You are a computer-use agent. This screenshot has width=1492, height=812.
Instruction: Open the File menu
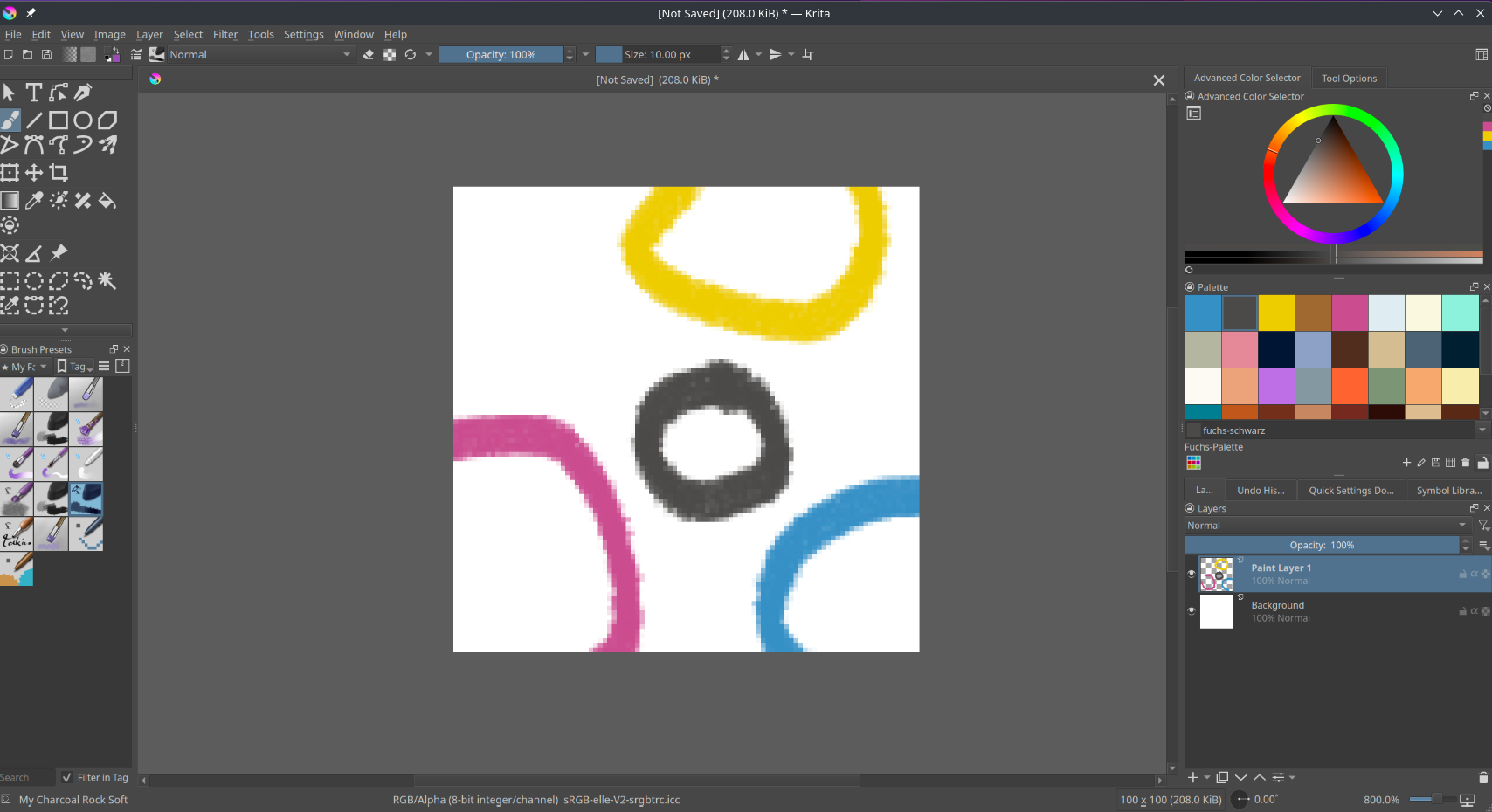(13, 35)
